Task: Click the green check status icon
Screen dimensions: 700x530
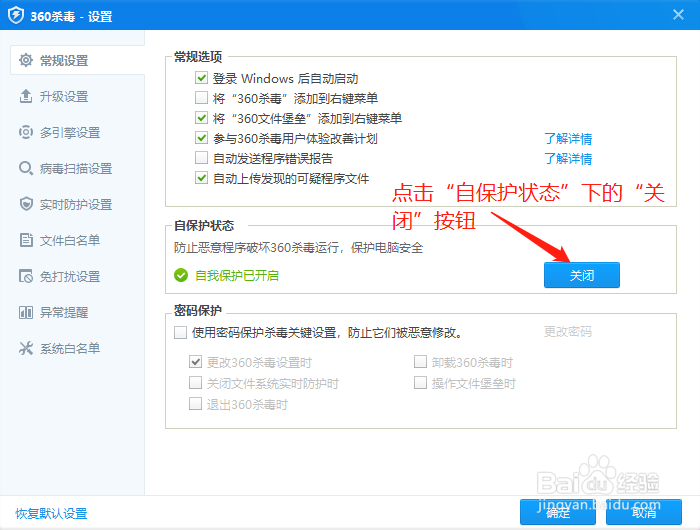Action: click(x=181, y=275)
